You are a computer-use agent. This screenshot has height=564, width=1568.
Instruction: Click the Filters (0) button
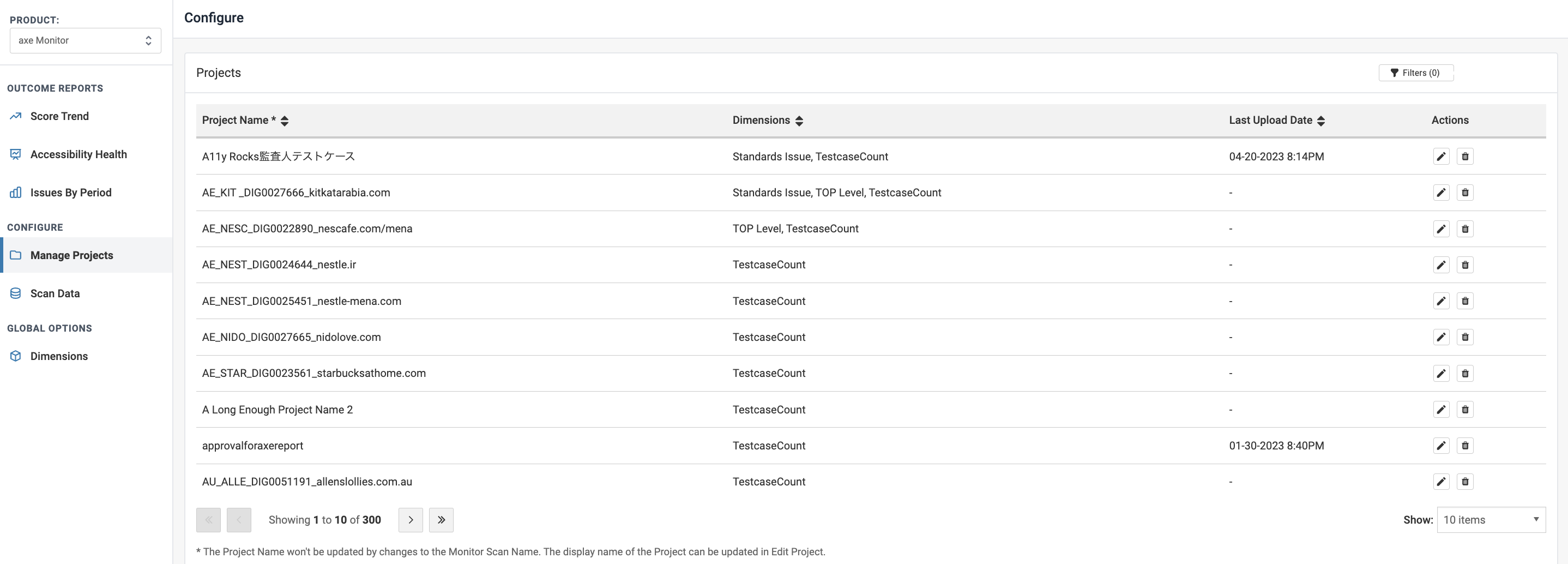pos(1415,73)
